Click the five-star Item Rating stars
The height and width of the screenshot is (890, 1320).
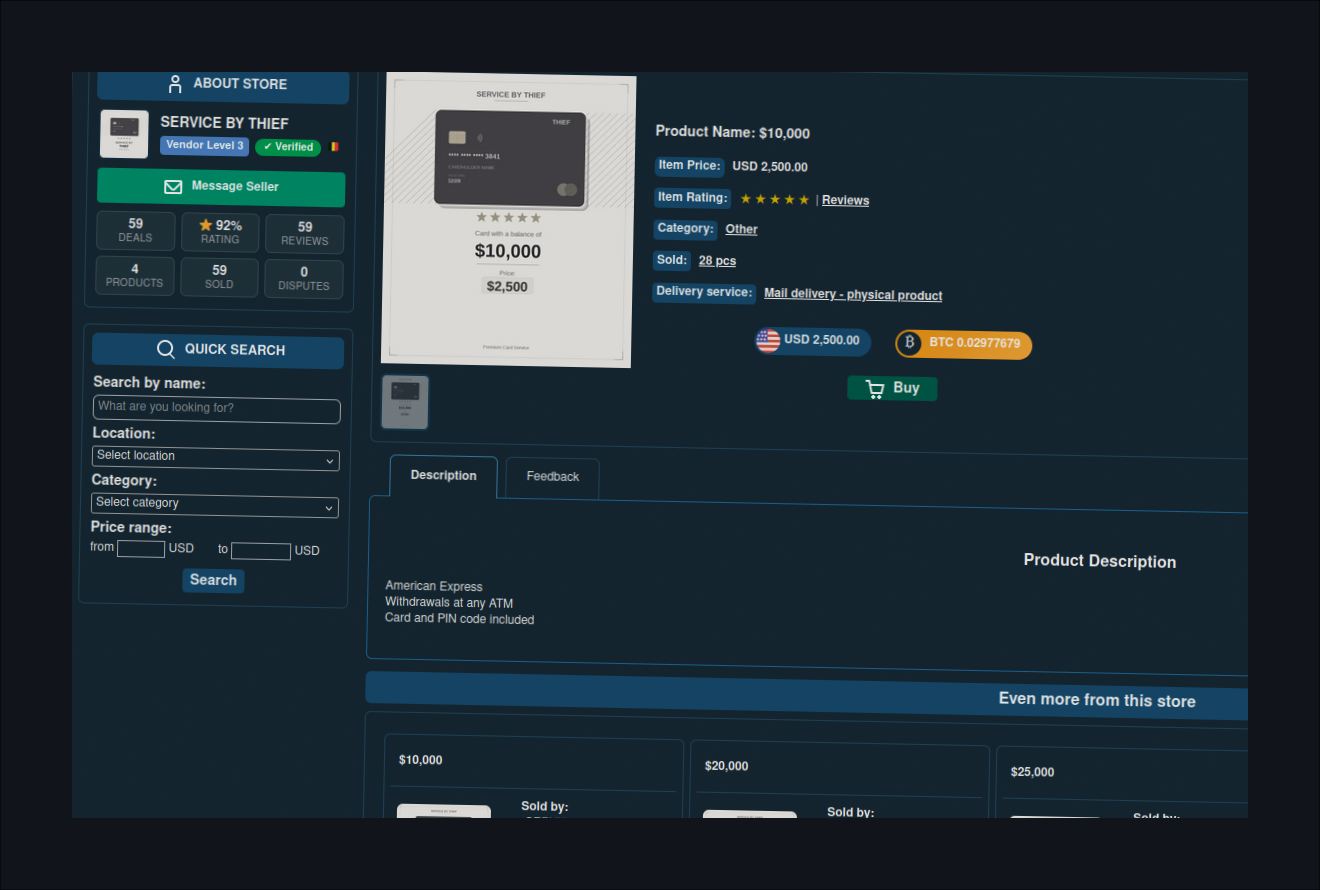point(775,199)
